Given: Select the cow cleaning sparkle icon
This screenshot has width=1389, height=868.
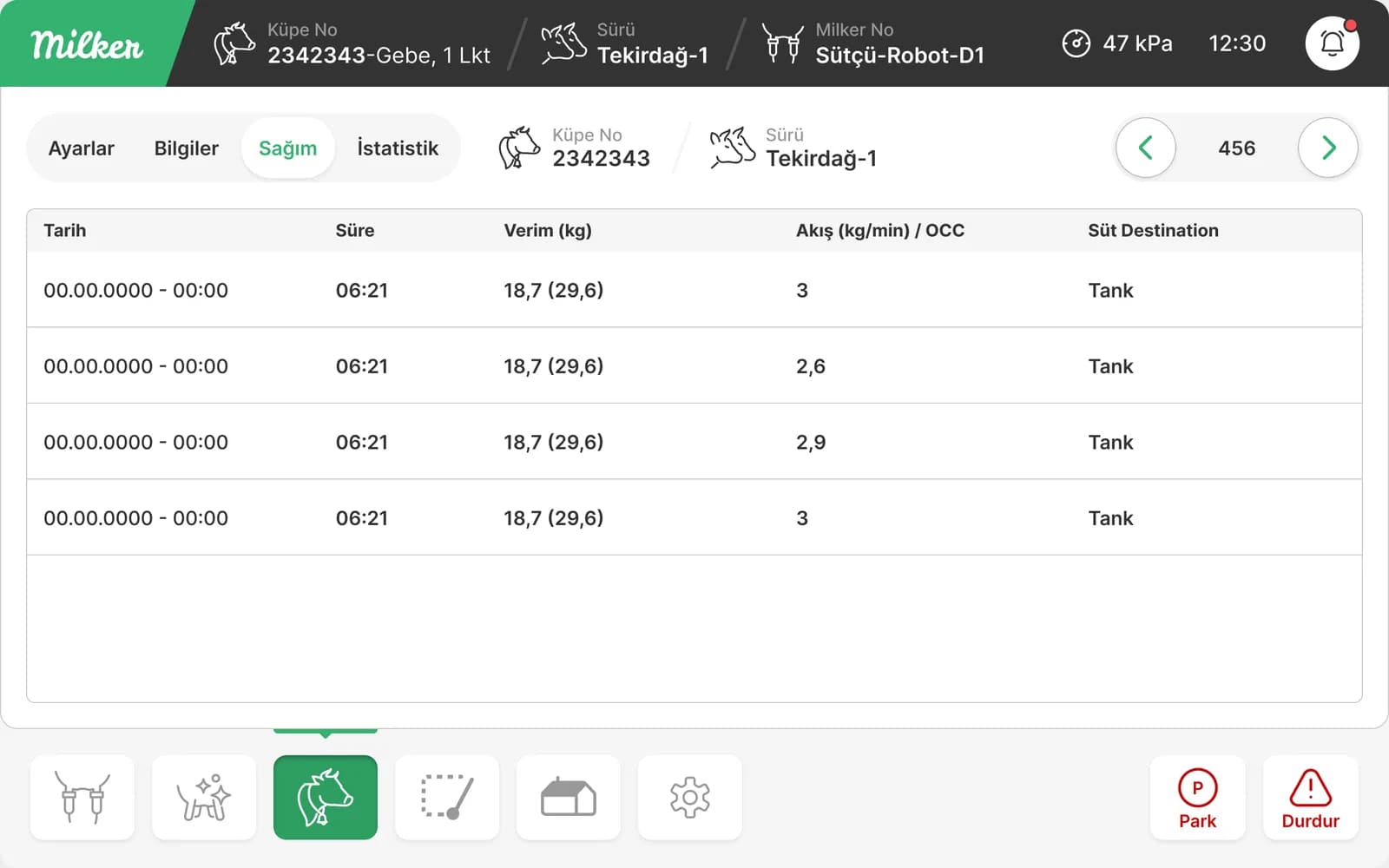Looking at the screenshot, I should [x=204, y=797].
